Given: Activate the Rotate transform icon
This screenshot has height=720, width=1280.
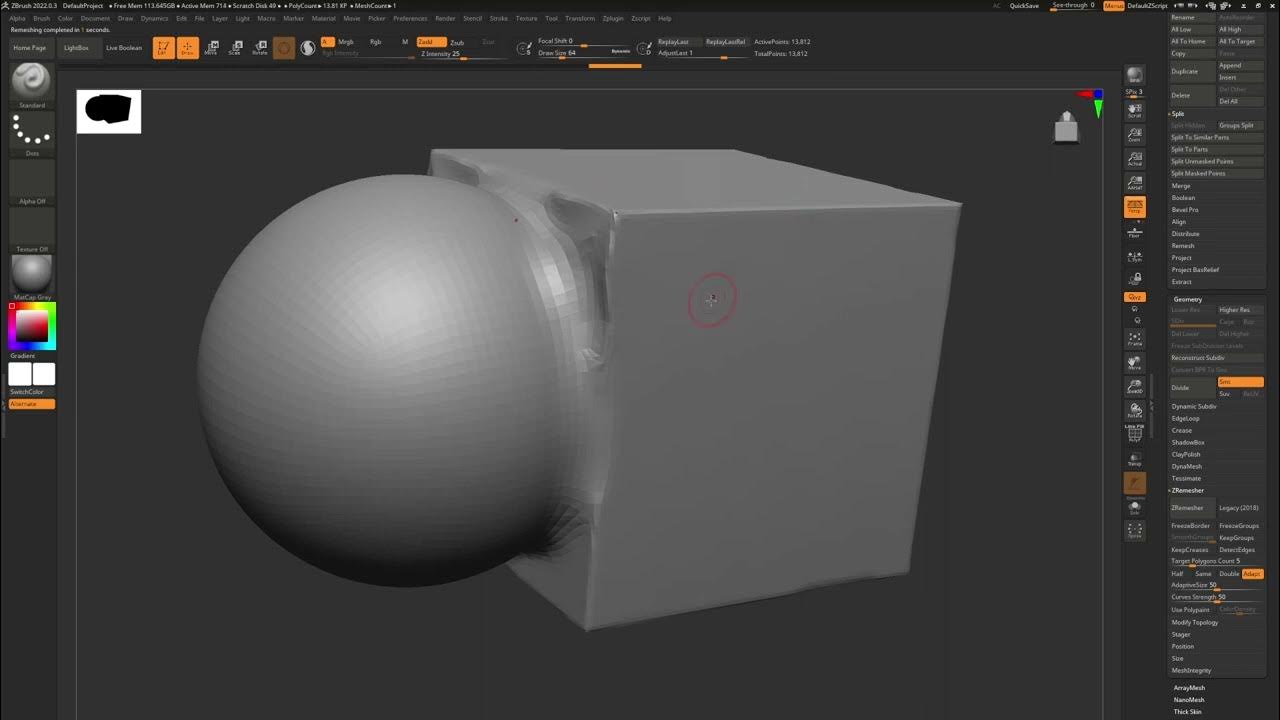Looking at the screenshot, I should coord(260,48).
